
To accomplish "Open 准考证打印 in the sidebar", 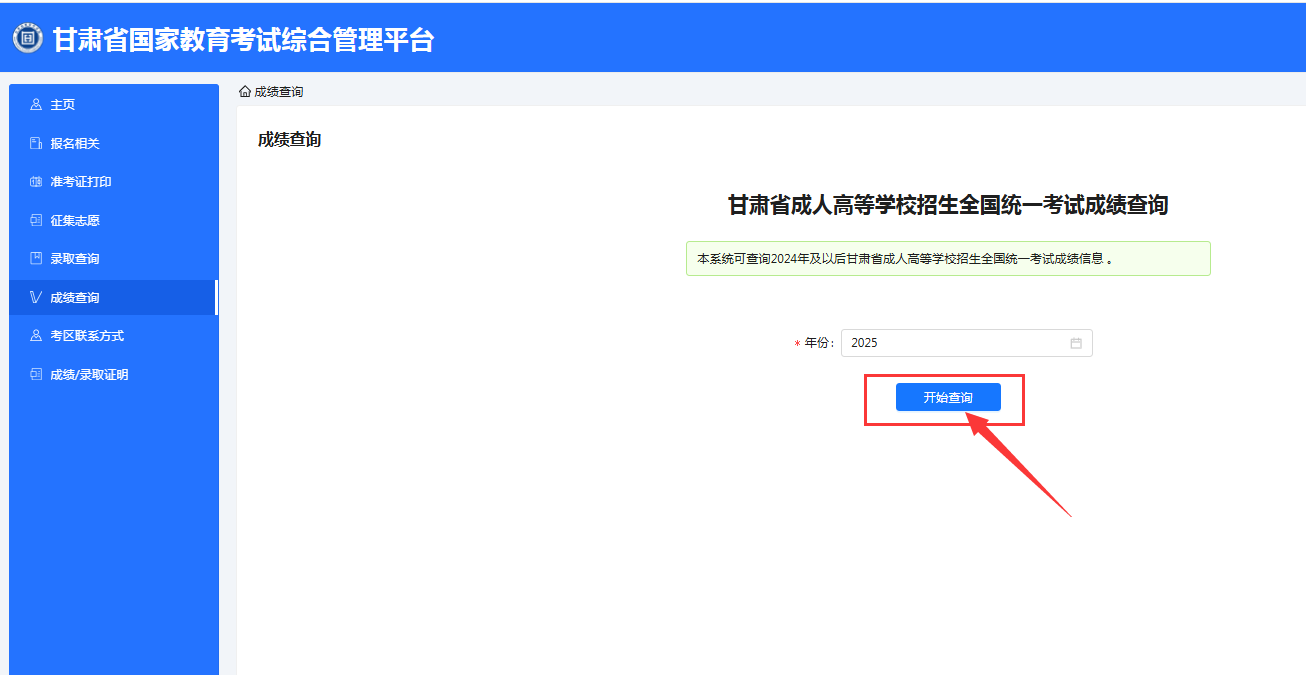I will (x=81, y=182).
